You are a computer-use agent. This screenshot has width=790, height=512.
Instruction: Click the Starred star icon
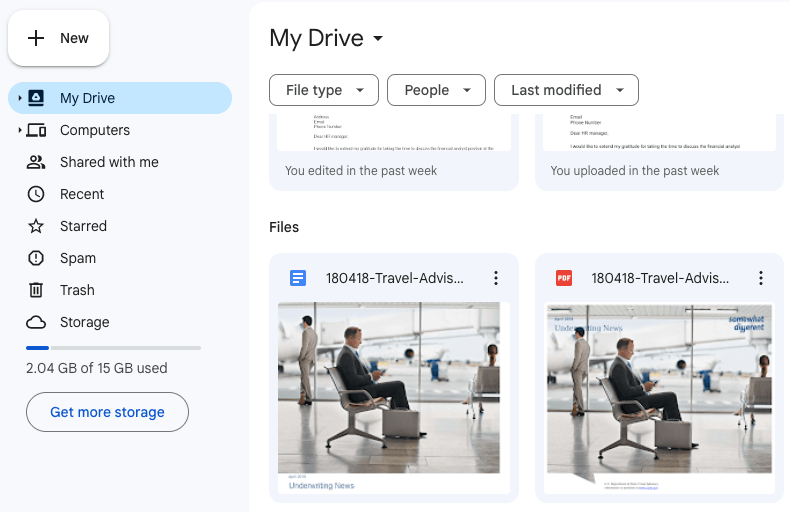(37, 226)
